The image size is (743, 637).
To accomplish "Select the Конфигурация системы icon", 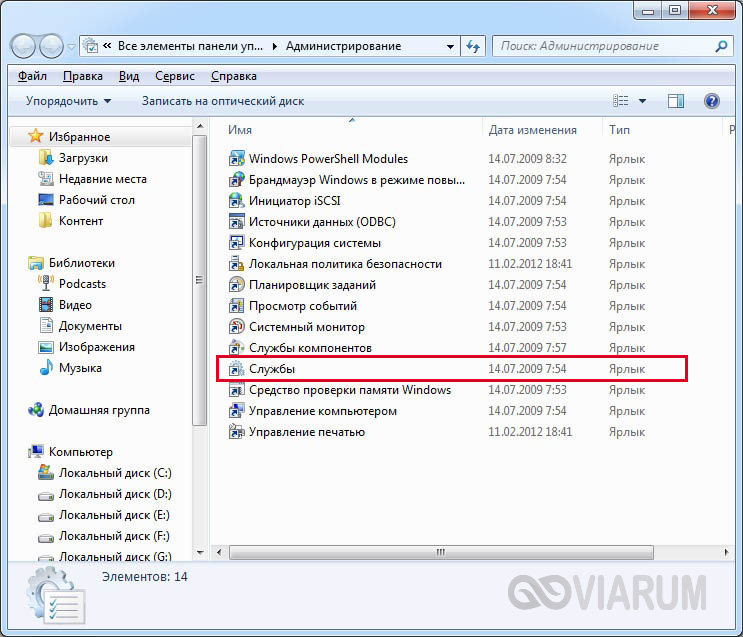I will pyautogui.click(x=236, y=243).
